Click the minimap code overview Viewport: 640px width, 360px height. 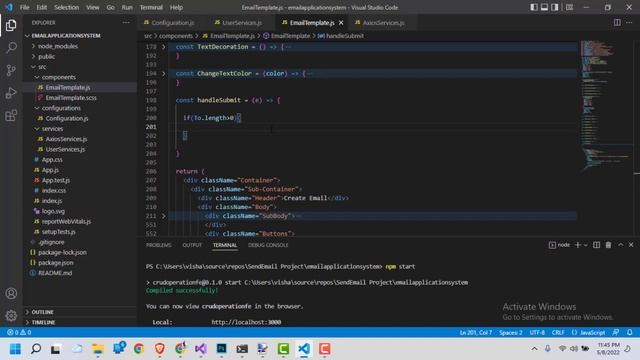606,106
